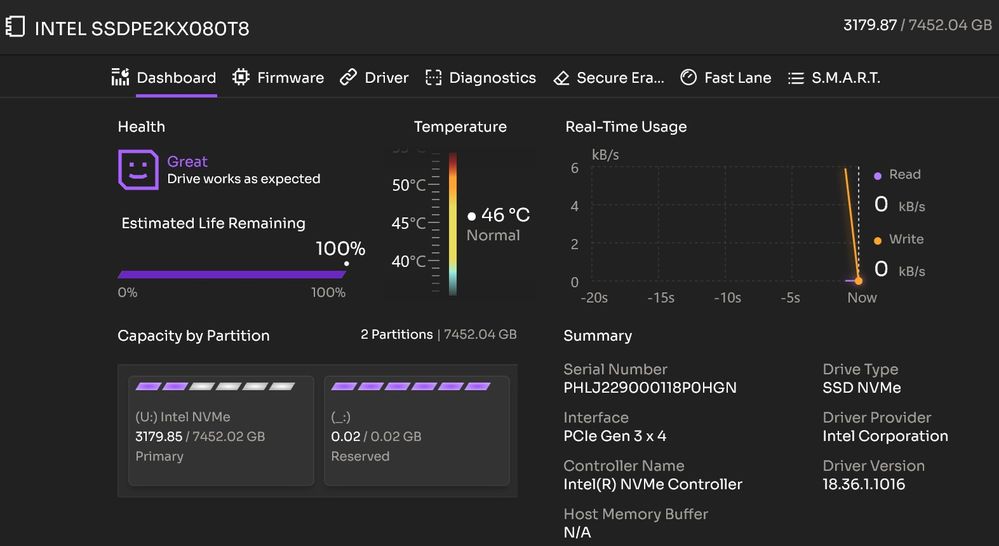Click the PCIe Gen 3 x 4 value
This screenshot has height=546, width=999.
point(615,436)
